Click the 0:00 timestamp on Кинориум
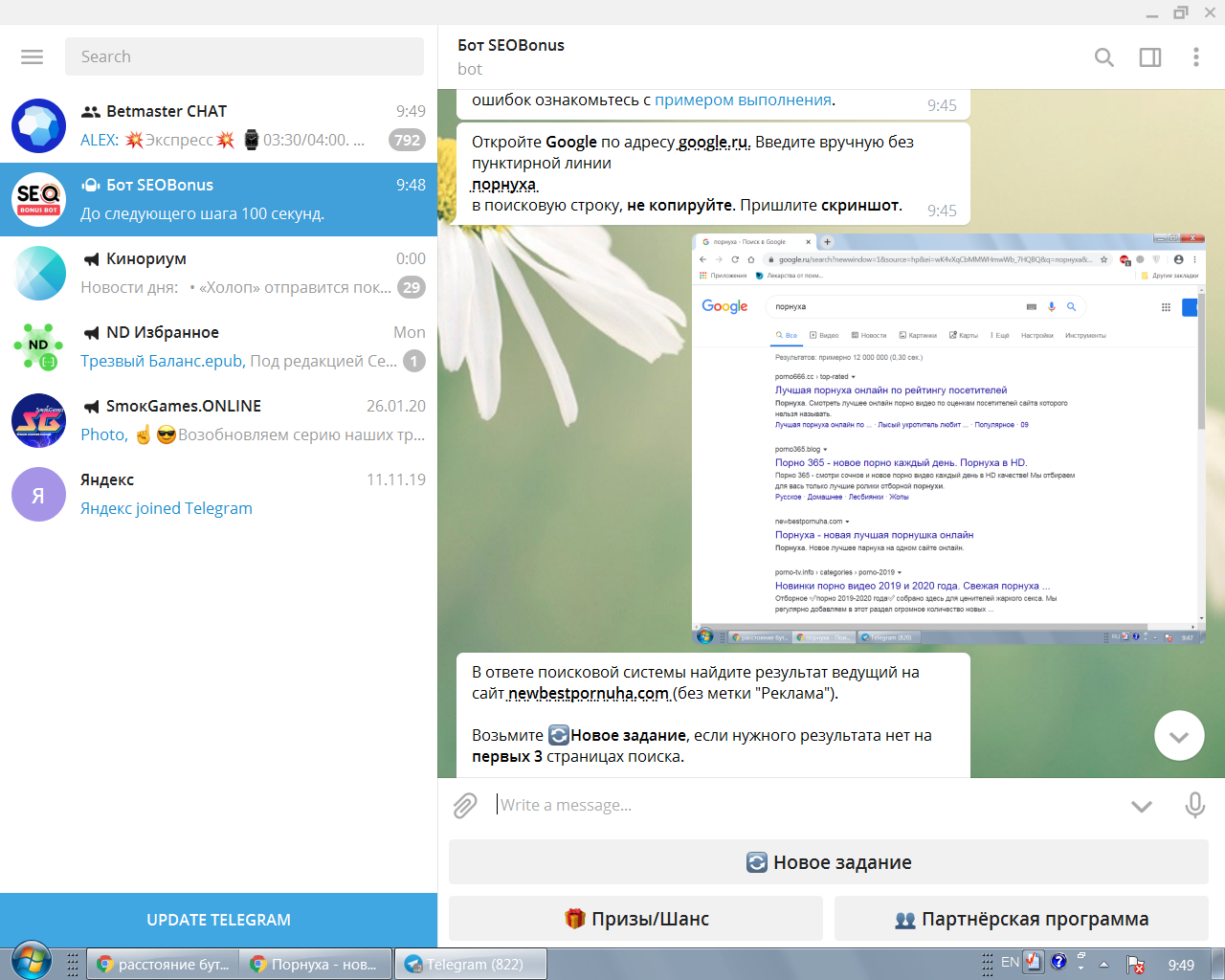Image resolution: width=1225 pixels, height=980 pixels. [411, 258]
